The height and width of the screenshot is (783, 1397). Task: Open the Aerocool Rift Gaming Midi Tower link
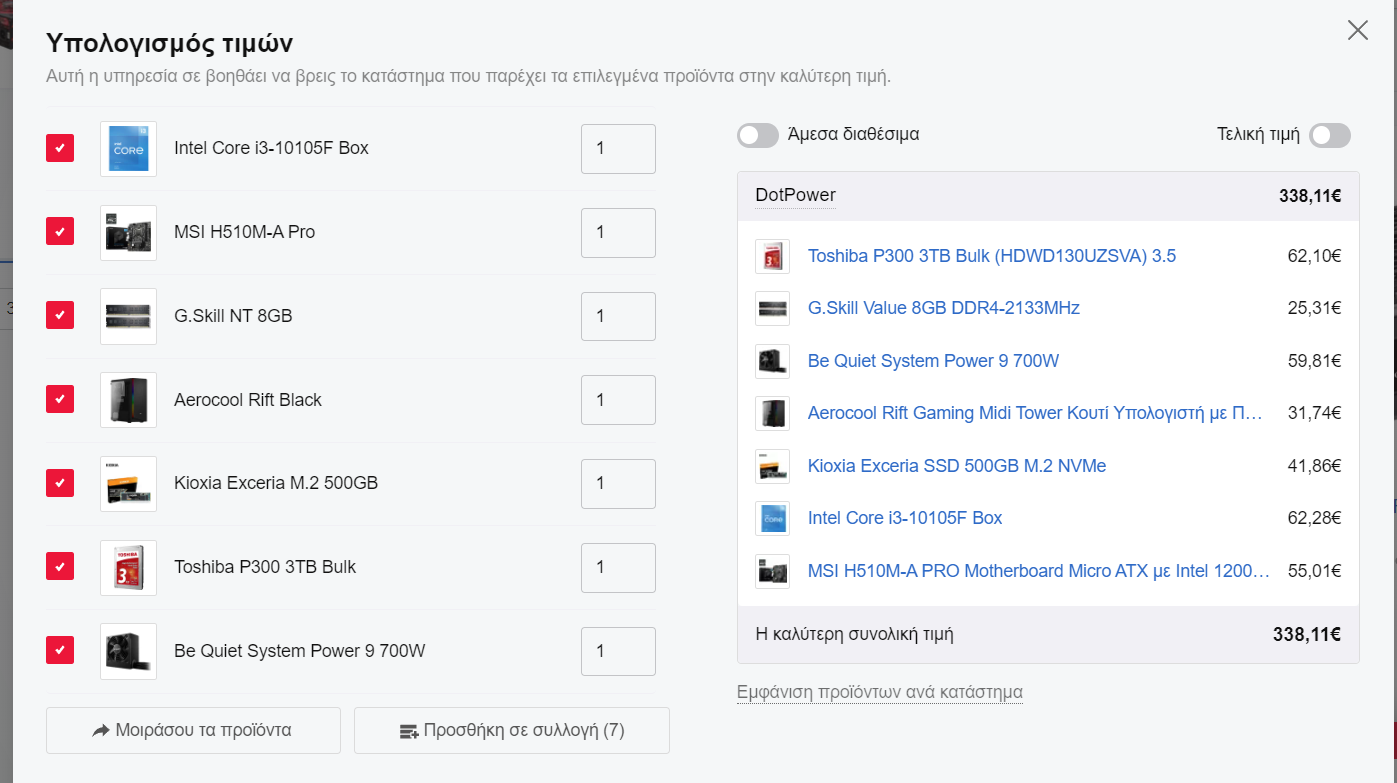click(x=1035, y=413)
